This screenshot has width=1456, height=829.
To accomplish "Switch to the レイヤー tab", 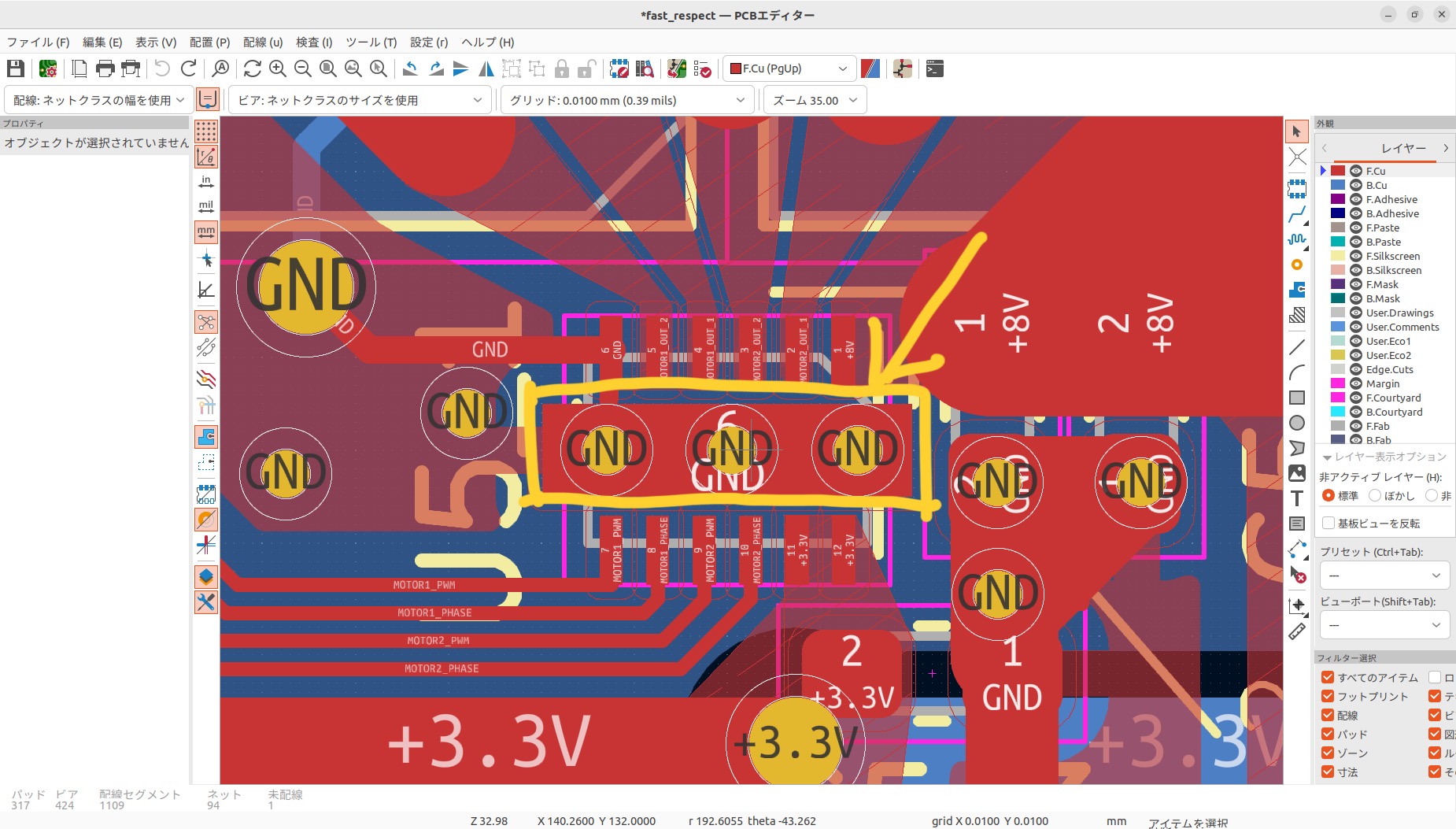I will click(x=1403, y=148).
